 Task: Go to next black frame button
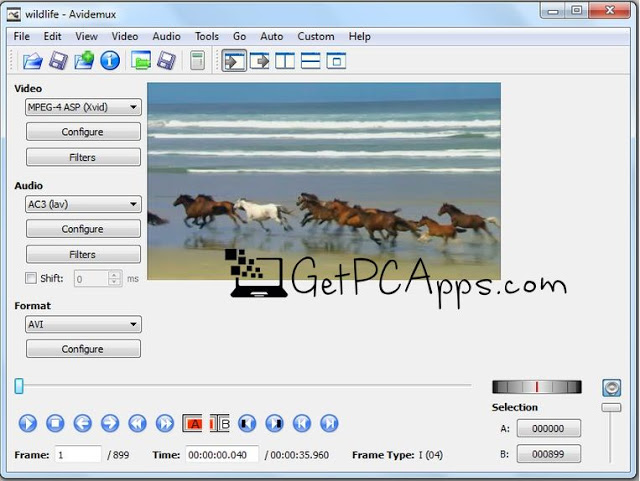coord(274,423)
